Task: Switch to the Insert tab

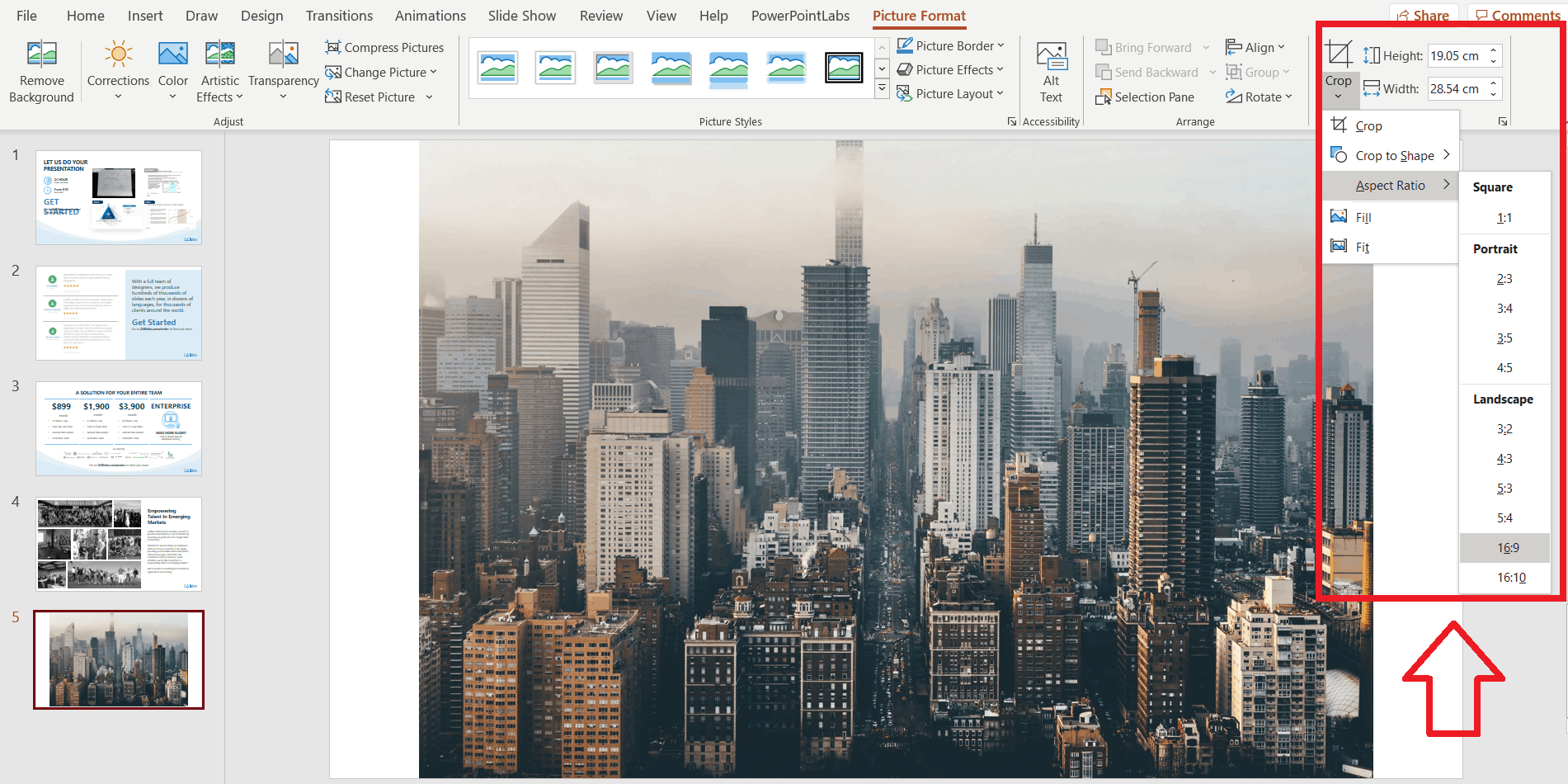Action: point(145,16)
